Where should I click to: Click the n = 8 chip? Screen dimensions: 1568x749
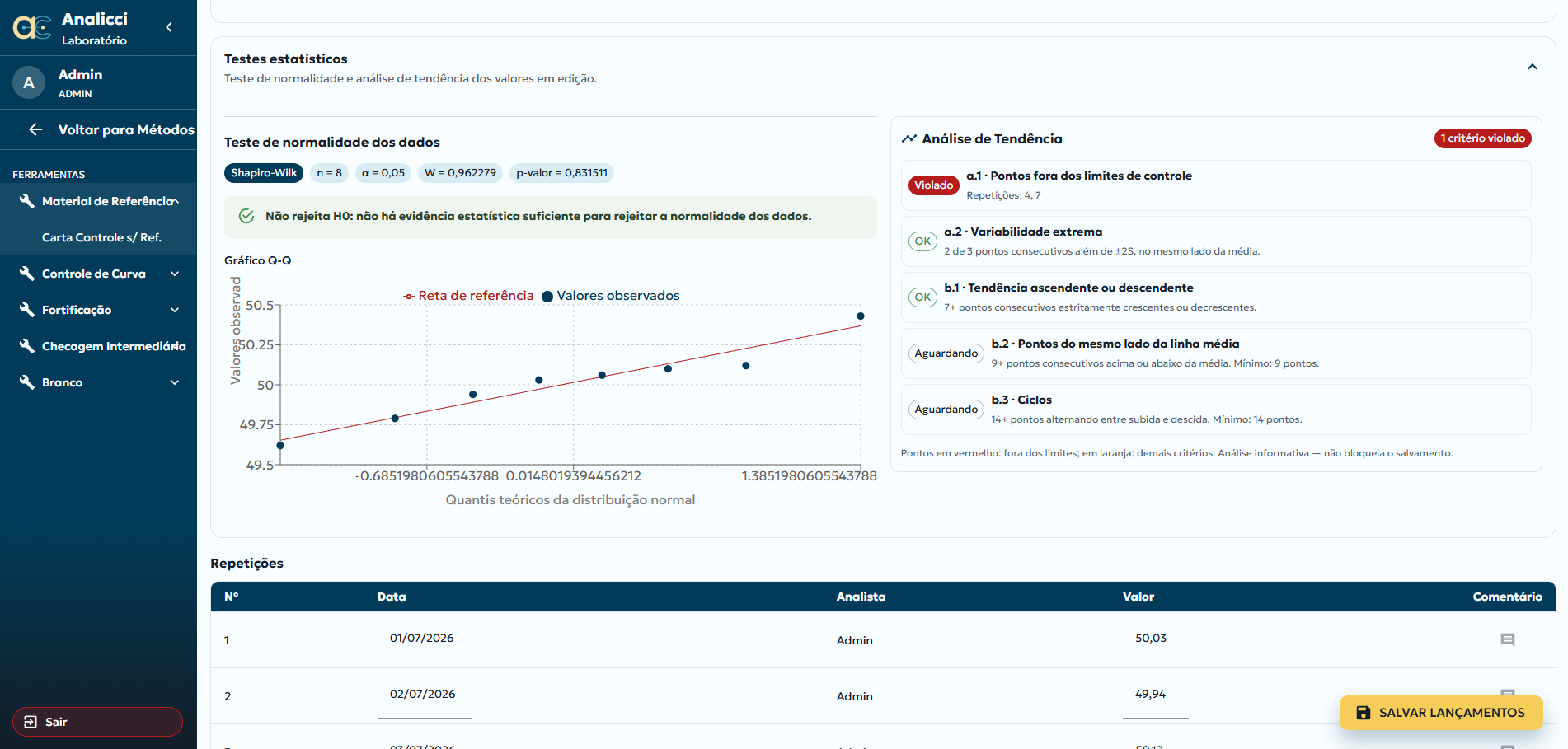point(330,173)
